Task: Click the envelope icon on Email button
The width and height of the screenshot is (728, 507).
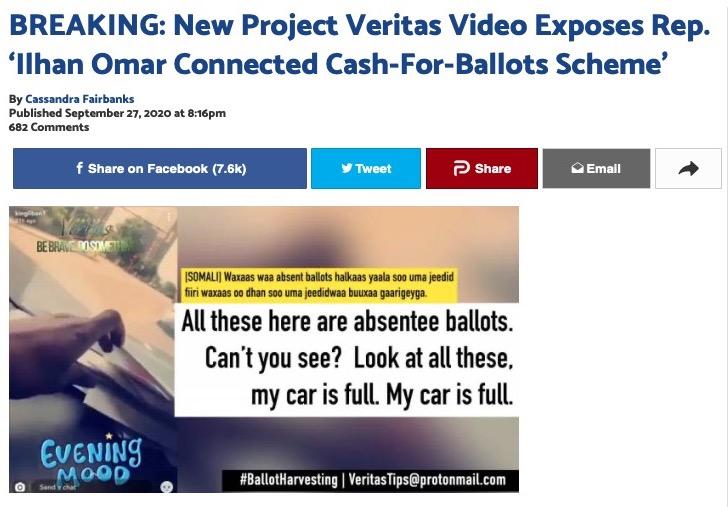Action: [x=577, y=168]
